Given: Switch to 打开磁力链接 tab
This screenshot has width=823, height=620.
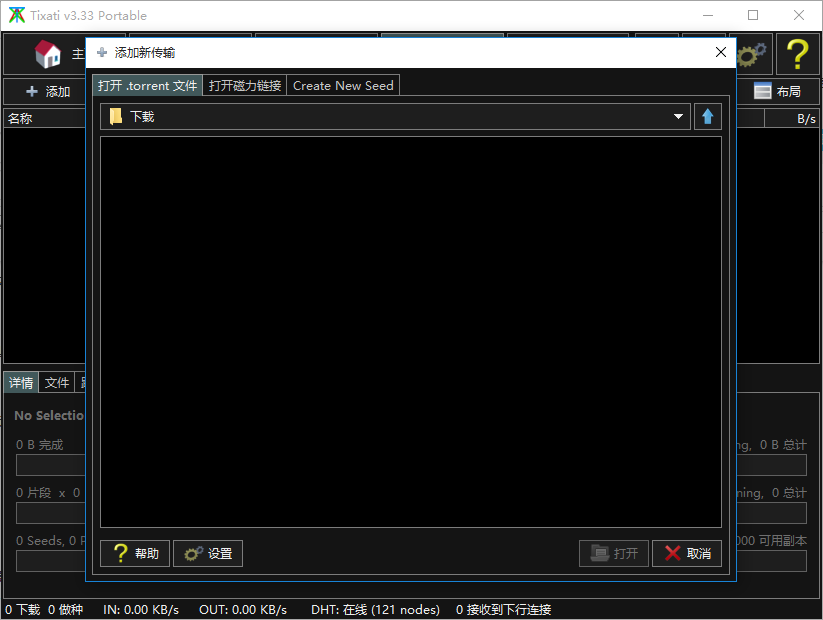Looking at the screenshot, I should point(245,86).
